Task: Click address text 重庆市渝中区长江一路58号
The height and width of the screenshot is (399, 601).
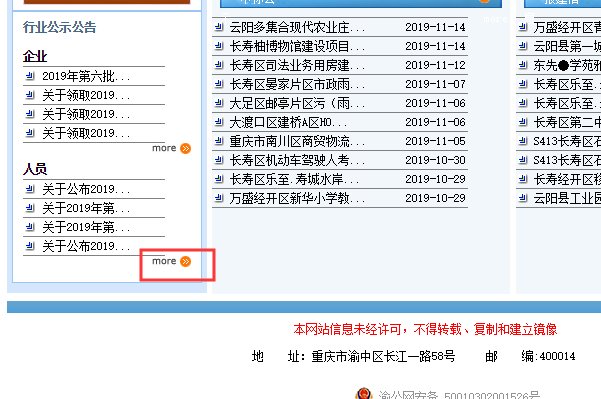Action: [x=383, y=356]
